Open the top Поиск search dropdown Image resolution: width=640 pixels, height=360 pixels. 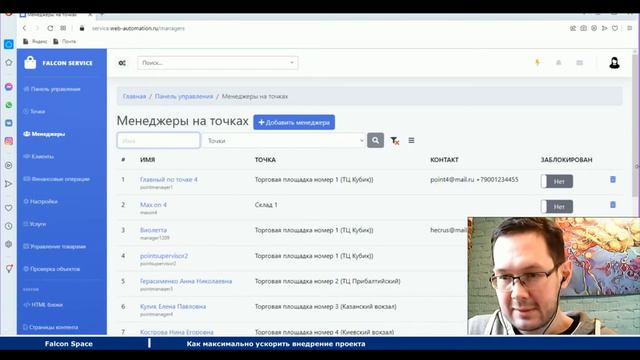point(218,63)
